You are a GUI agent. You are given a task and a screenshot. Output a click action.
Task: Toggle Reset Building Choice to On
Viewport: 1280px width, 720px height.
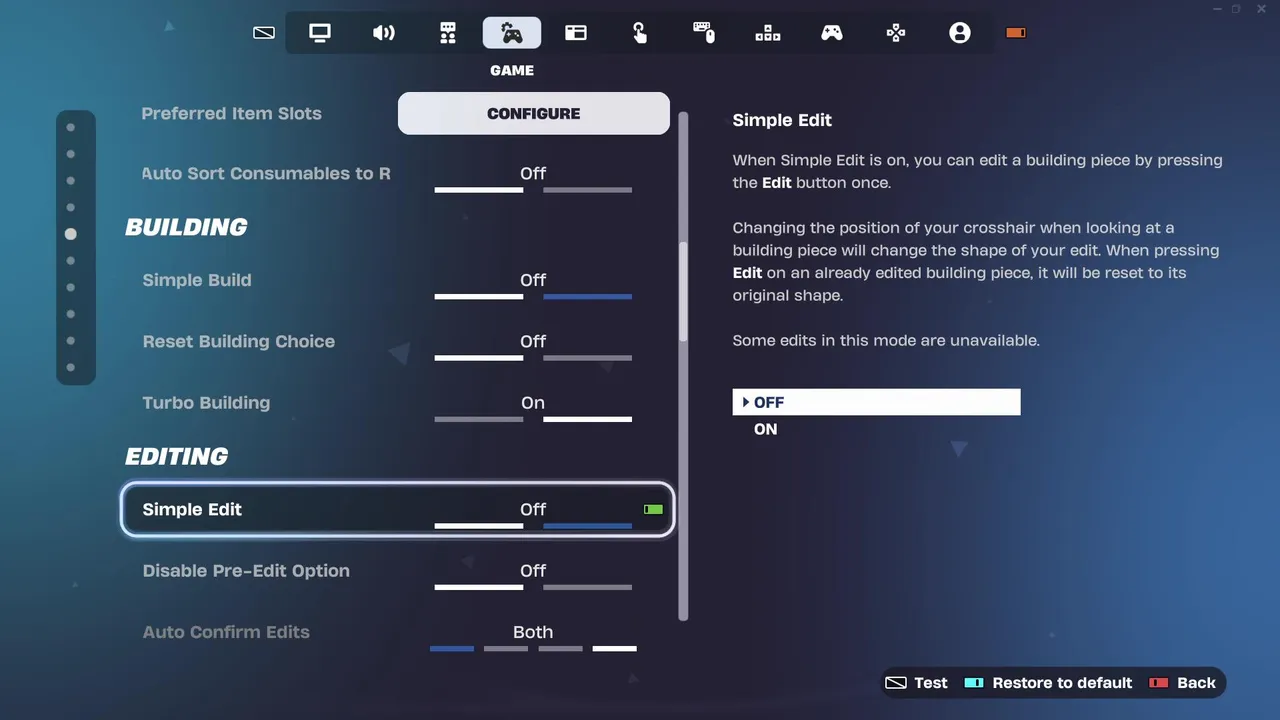(587, 358)
